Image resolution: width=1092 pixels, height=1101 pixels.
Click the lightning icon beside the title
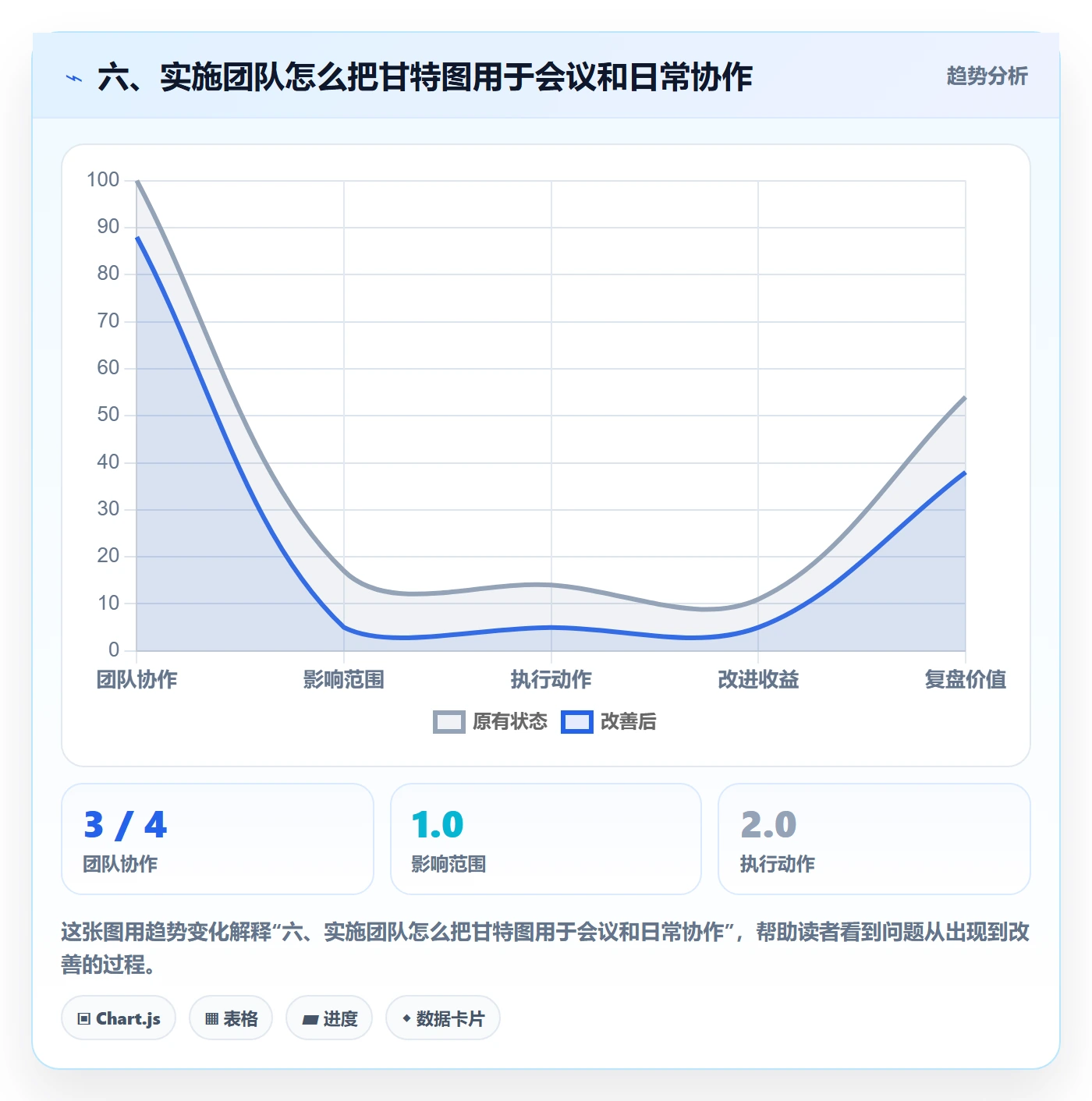[x=74, y=78]
